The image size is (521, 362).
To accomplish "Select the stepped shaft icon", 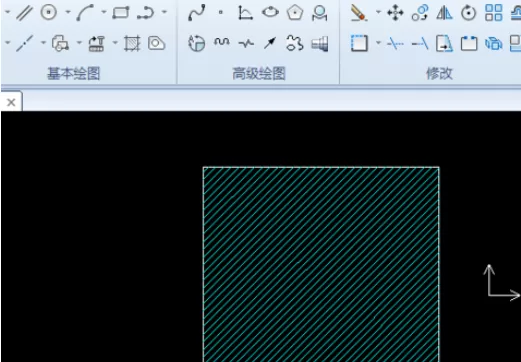I will (x=320, y=44).
